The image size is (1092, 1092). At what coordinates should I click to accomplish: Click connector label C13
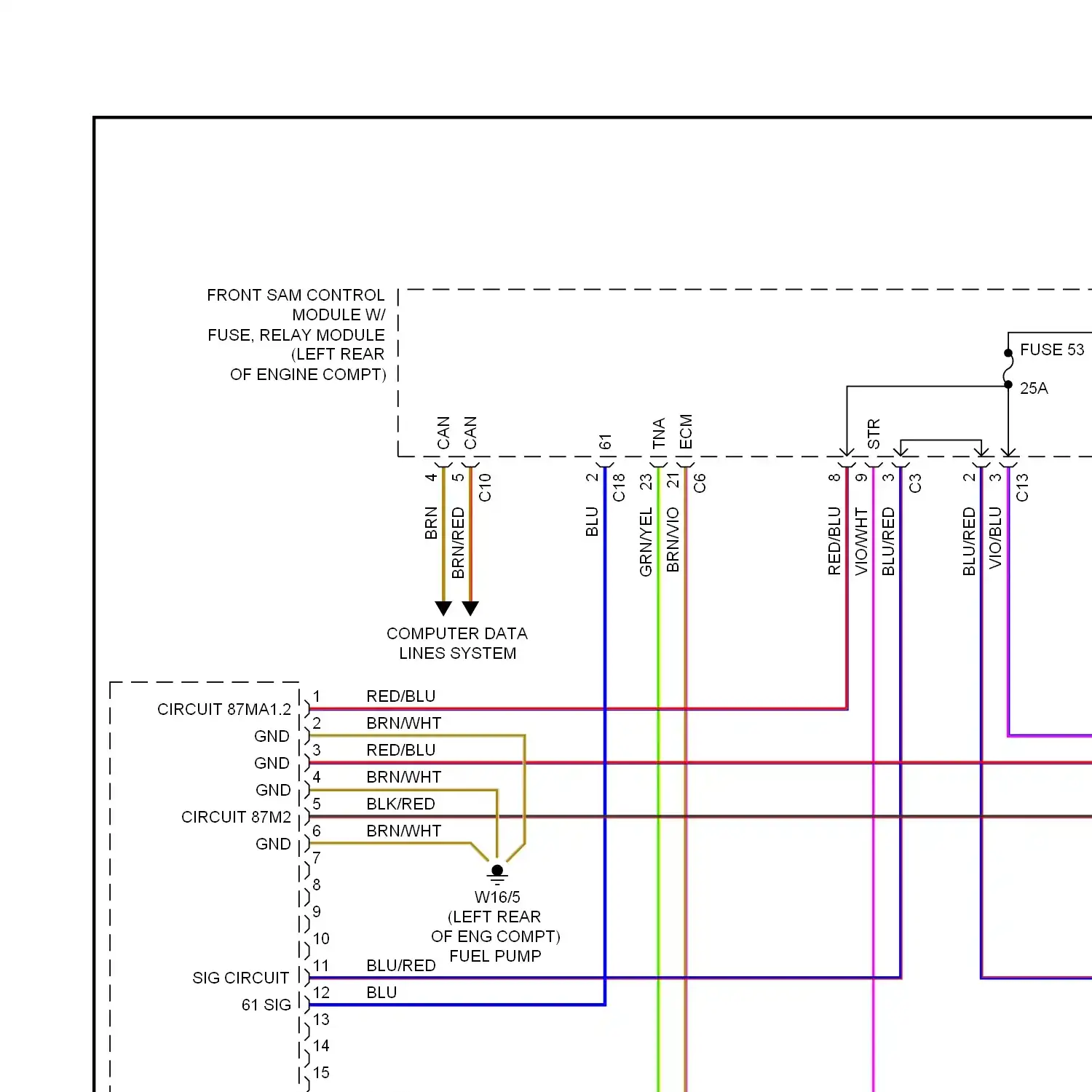pyautogui.click(x=1022, y=487)
